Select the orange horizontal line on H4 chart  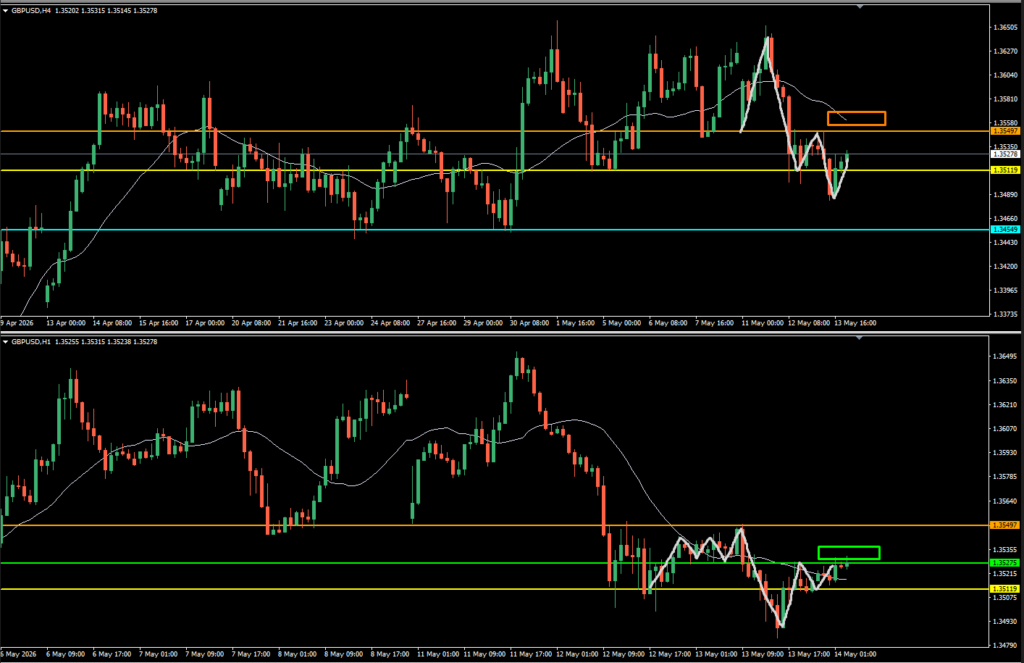[x=495, y=131]
